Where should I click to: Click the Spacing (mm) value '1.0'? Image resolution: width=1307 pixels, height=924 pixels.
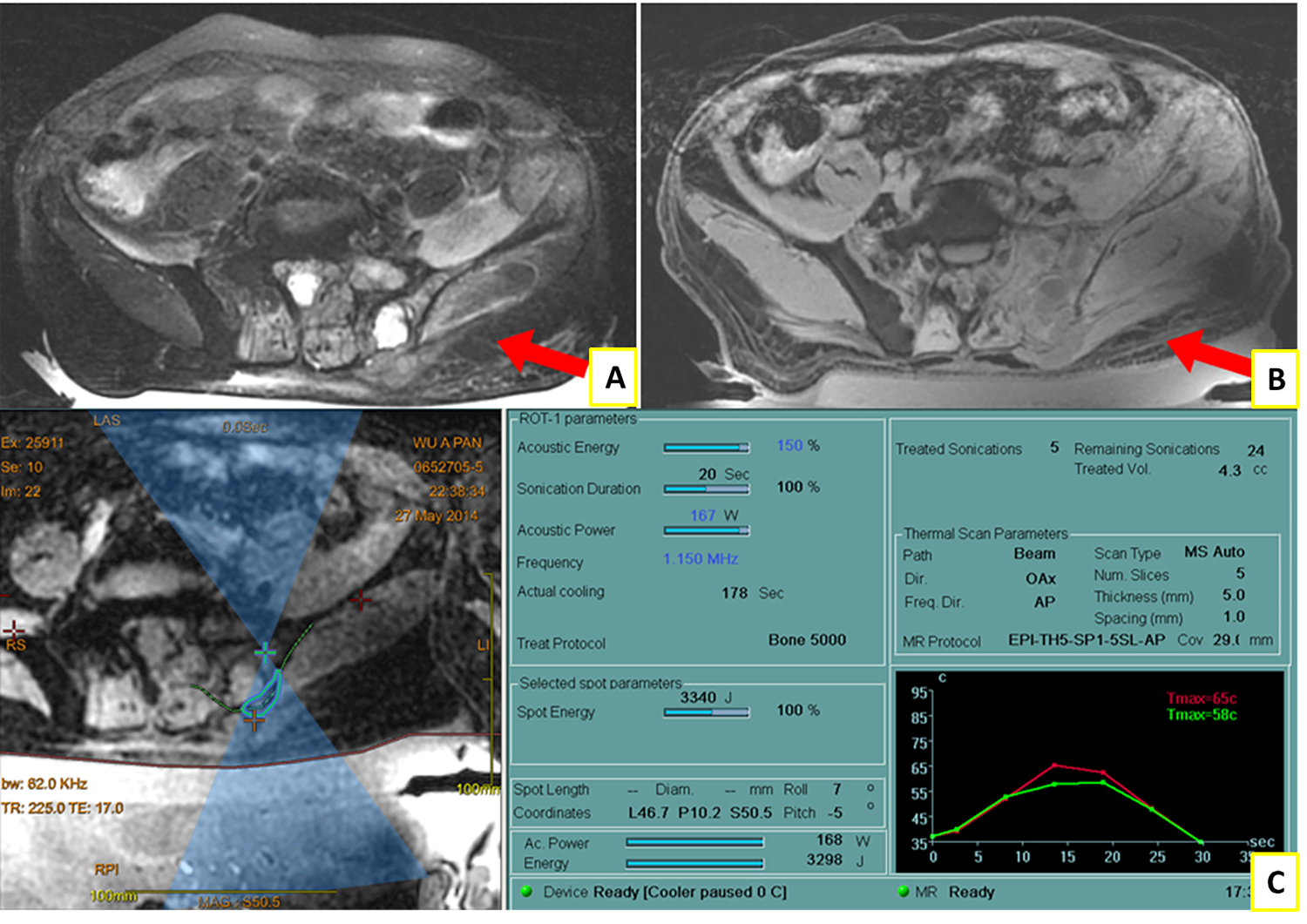[x=1234, y=617]
